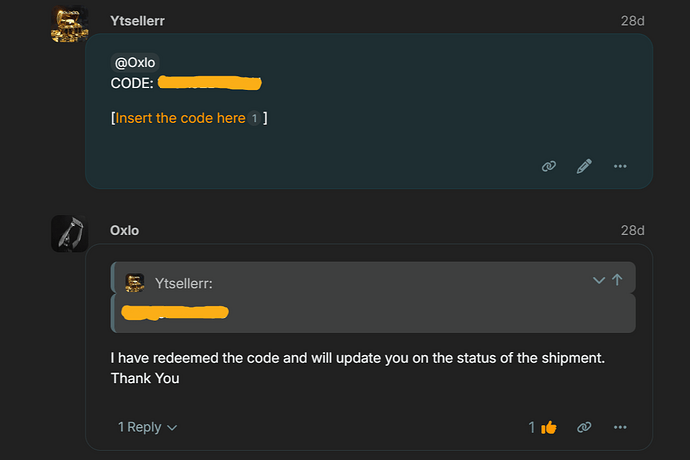View the like count number 1
This screenshot has height=460, width=690.
(x=532, y=427)
